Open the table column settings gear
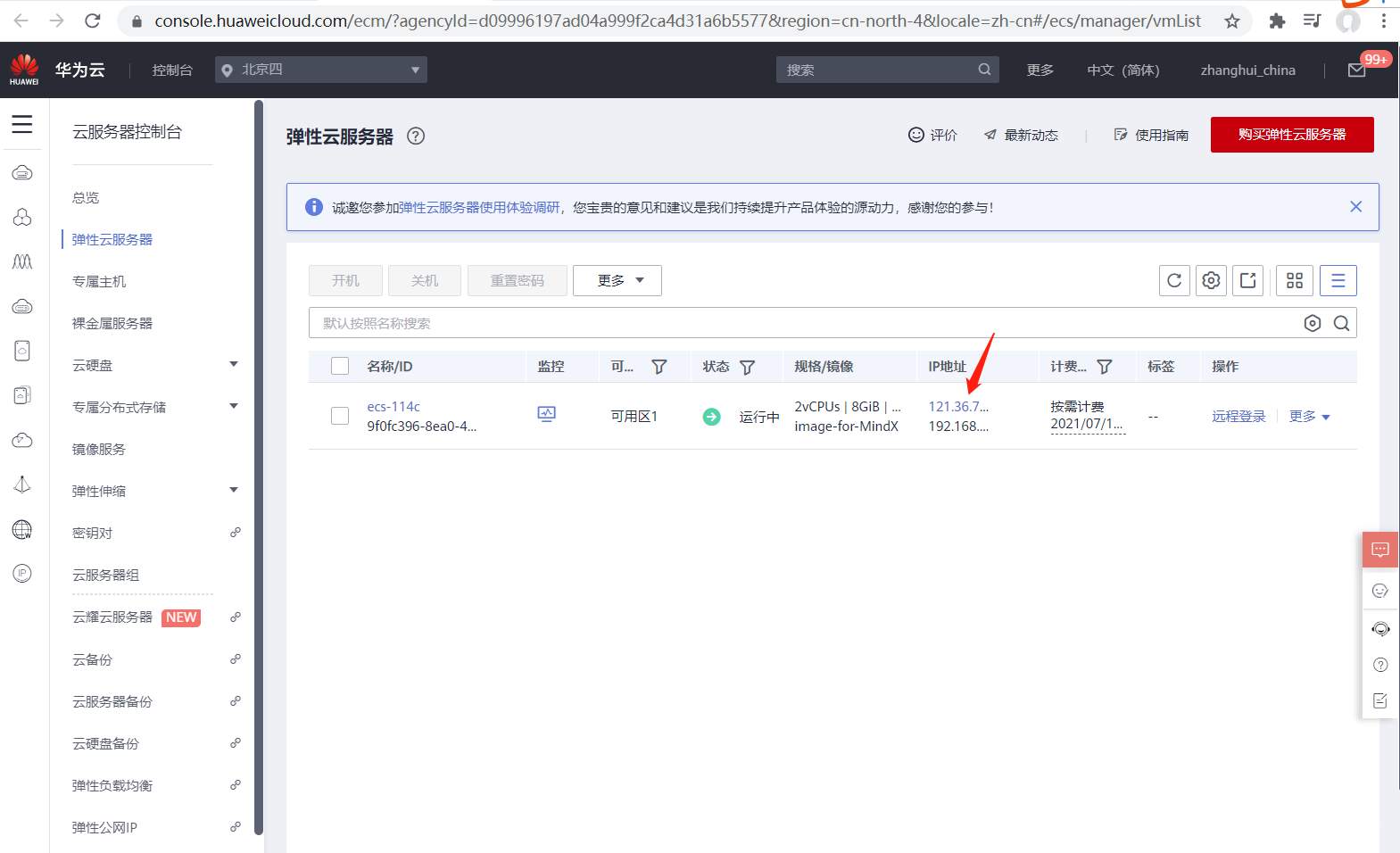The width and height of the screenshot is (1400, 853). (x=1211, y=280)
